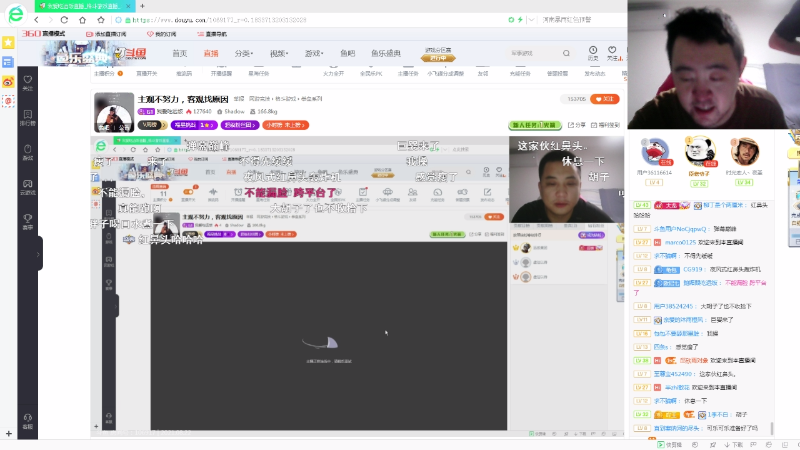Expand the dark sidebar with the arrow handle

tap(39, 254)
